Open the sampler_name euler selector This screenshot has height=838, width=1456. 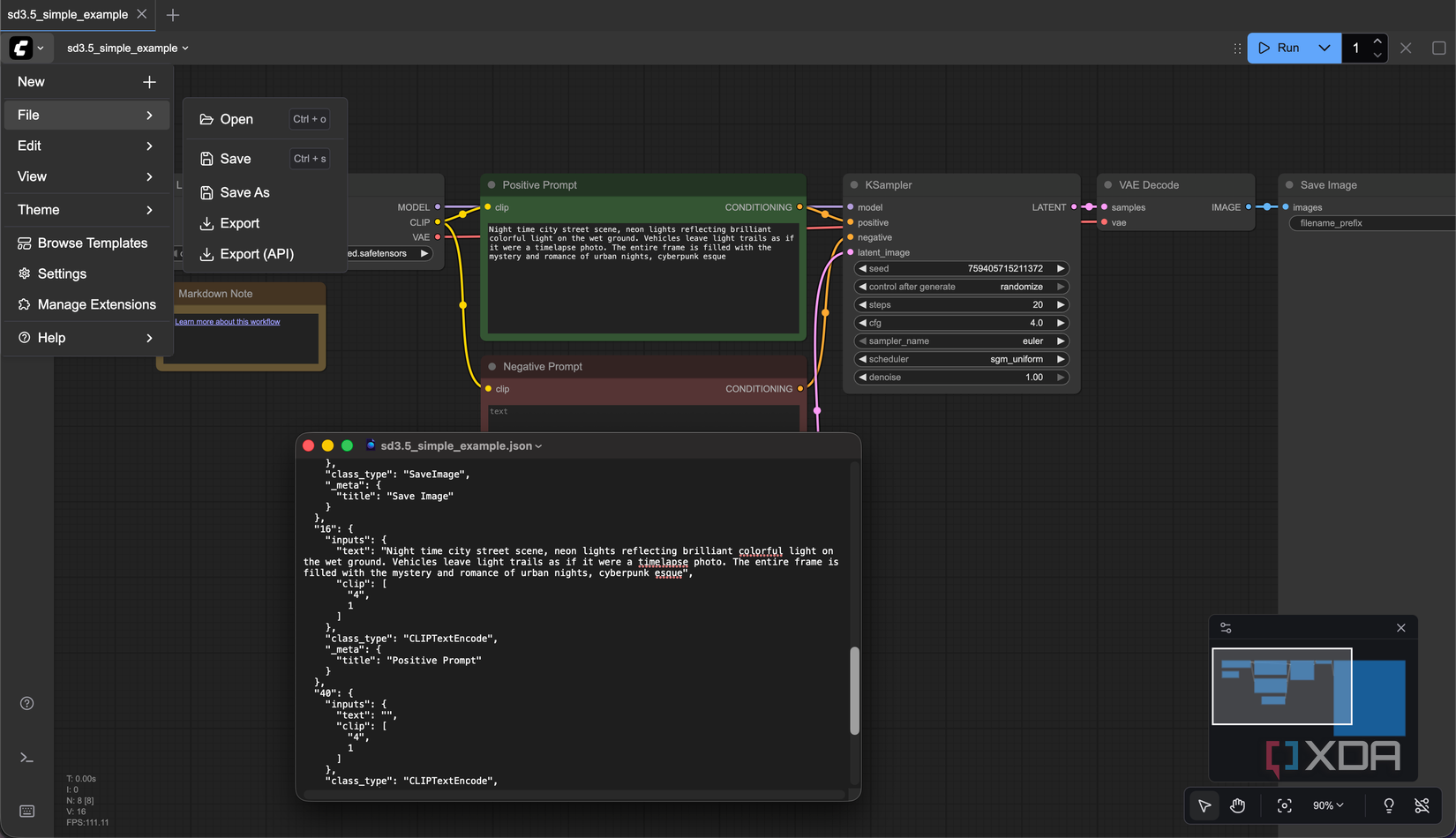tap(961, 341)
